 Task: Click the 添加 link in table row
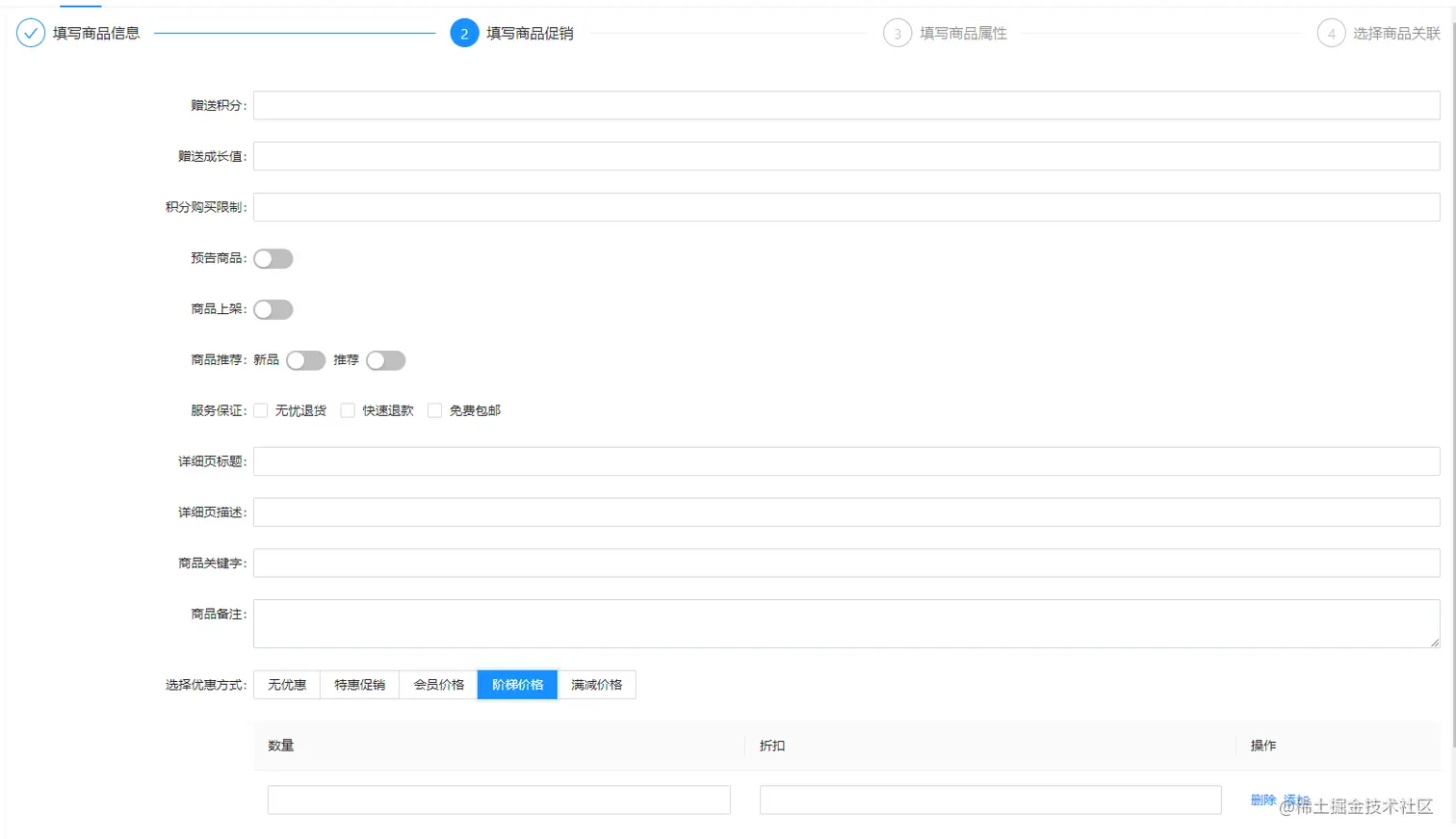[x=1296, y=800]
